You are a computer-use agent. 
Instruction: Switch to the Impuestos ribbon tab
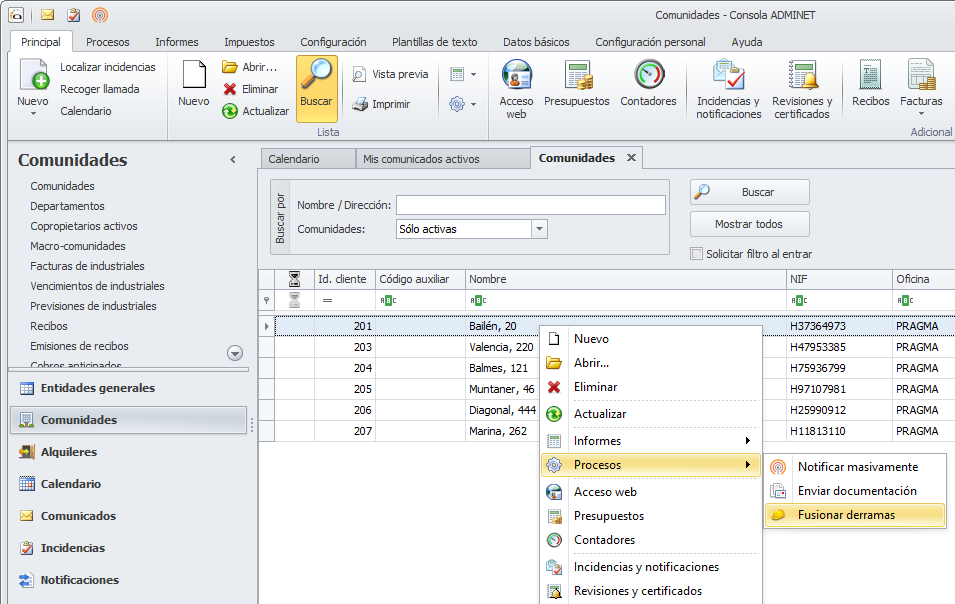249,42
